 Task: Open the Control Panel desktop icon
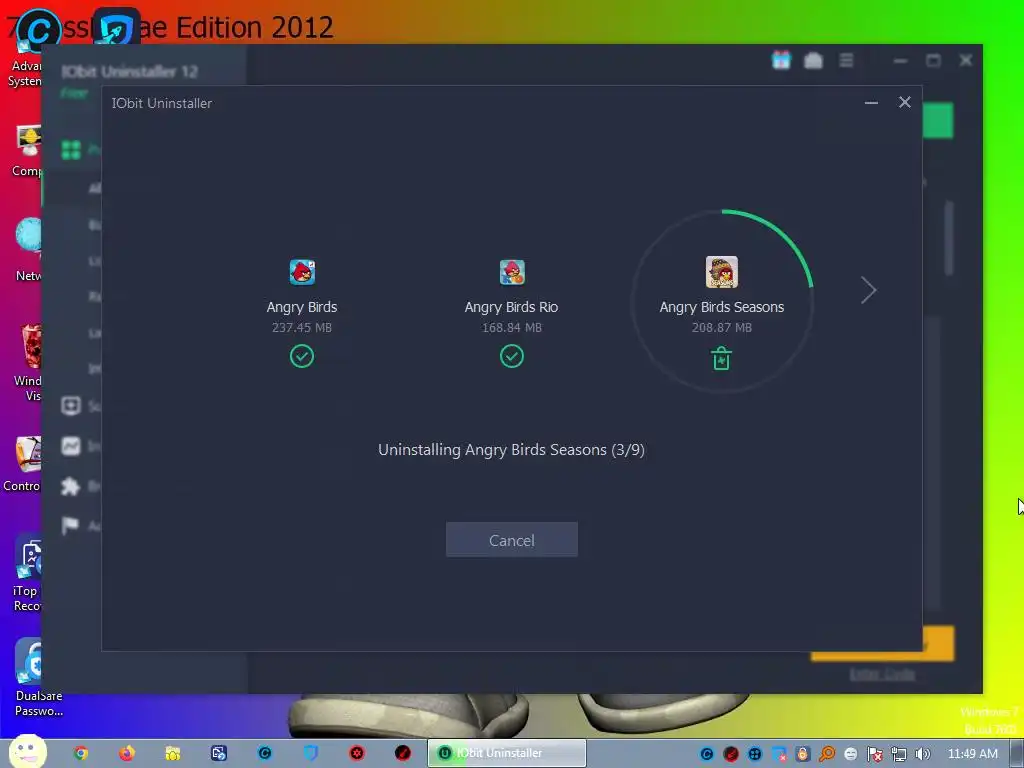pyautogui.click(x=22, y=464)
